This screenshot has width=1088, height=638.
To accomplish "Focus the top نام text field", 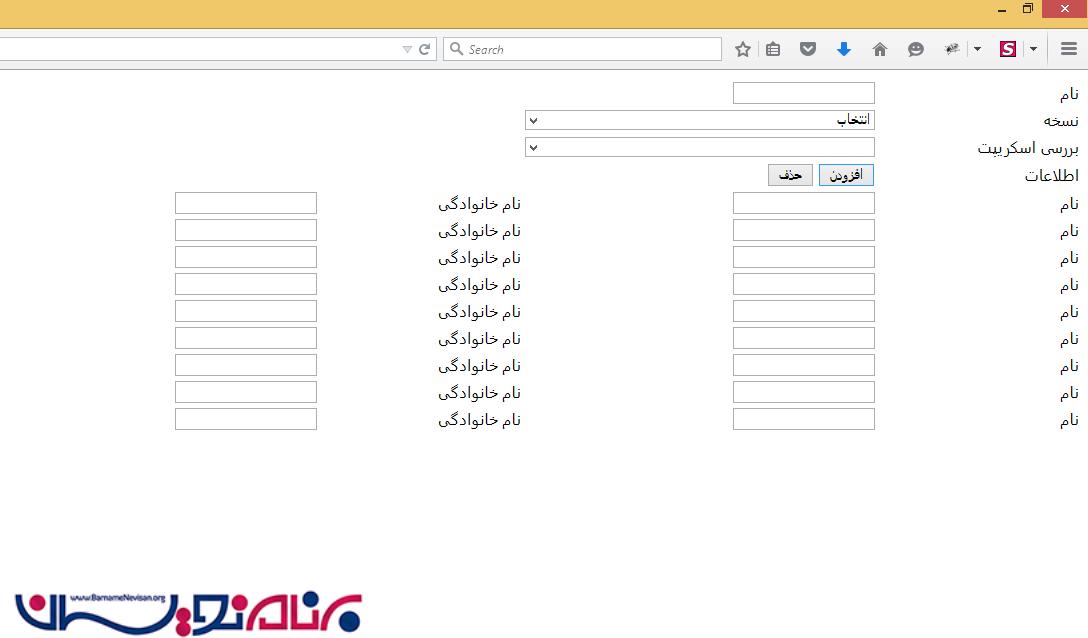I will [x=803, y=93].
